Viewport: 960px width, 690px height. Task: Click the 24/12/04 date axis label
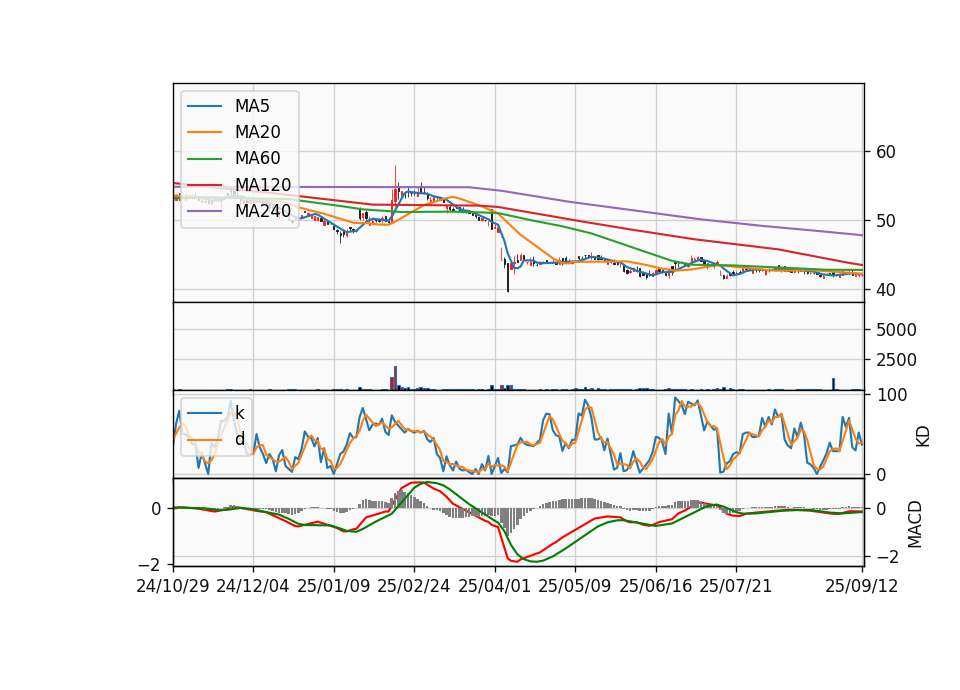pyautogui.click(x=253, y=587)
